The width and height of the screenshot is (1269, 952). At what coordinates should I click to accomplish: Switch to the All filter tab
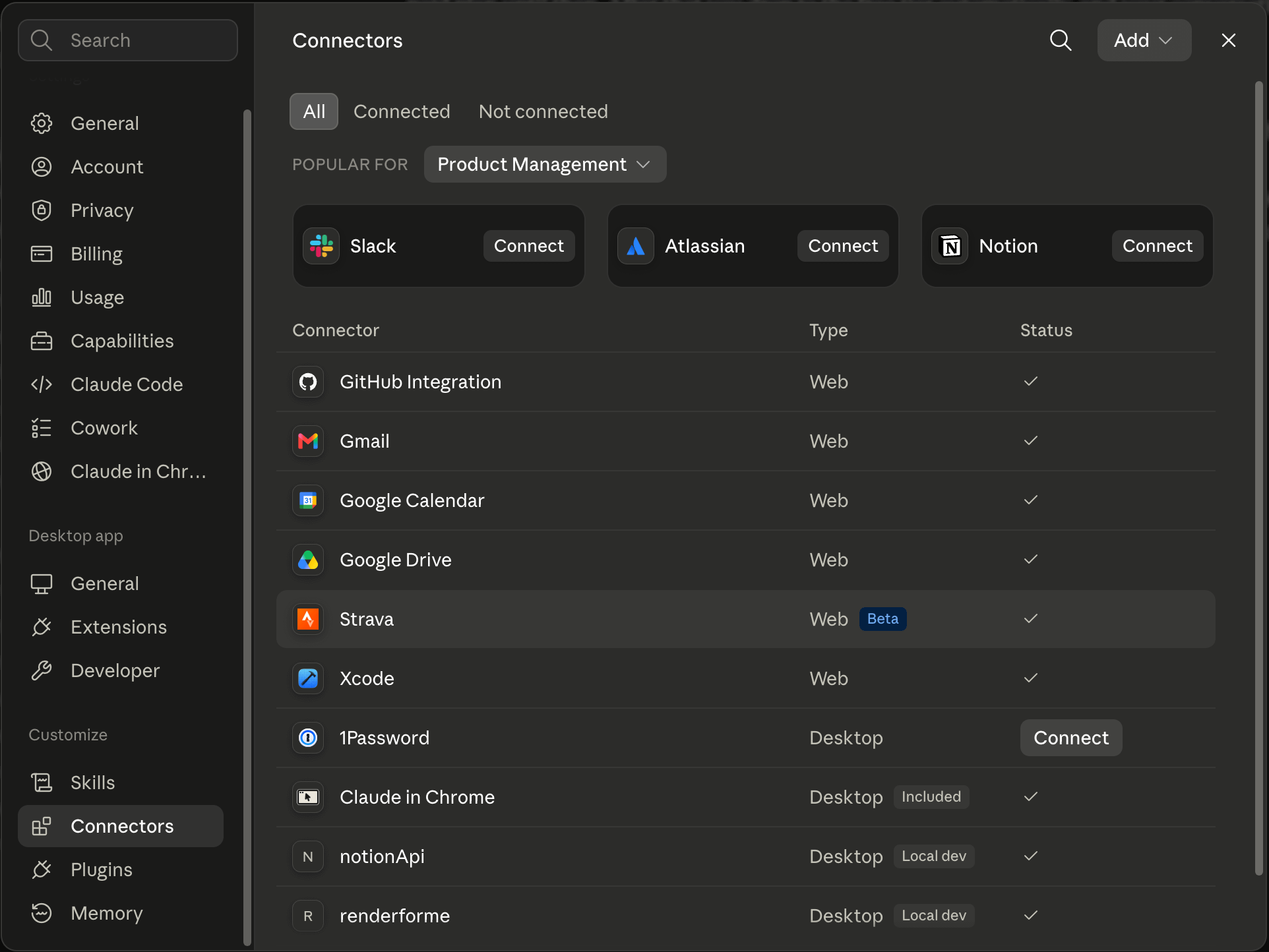pos(314,111)
